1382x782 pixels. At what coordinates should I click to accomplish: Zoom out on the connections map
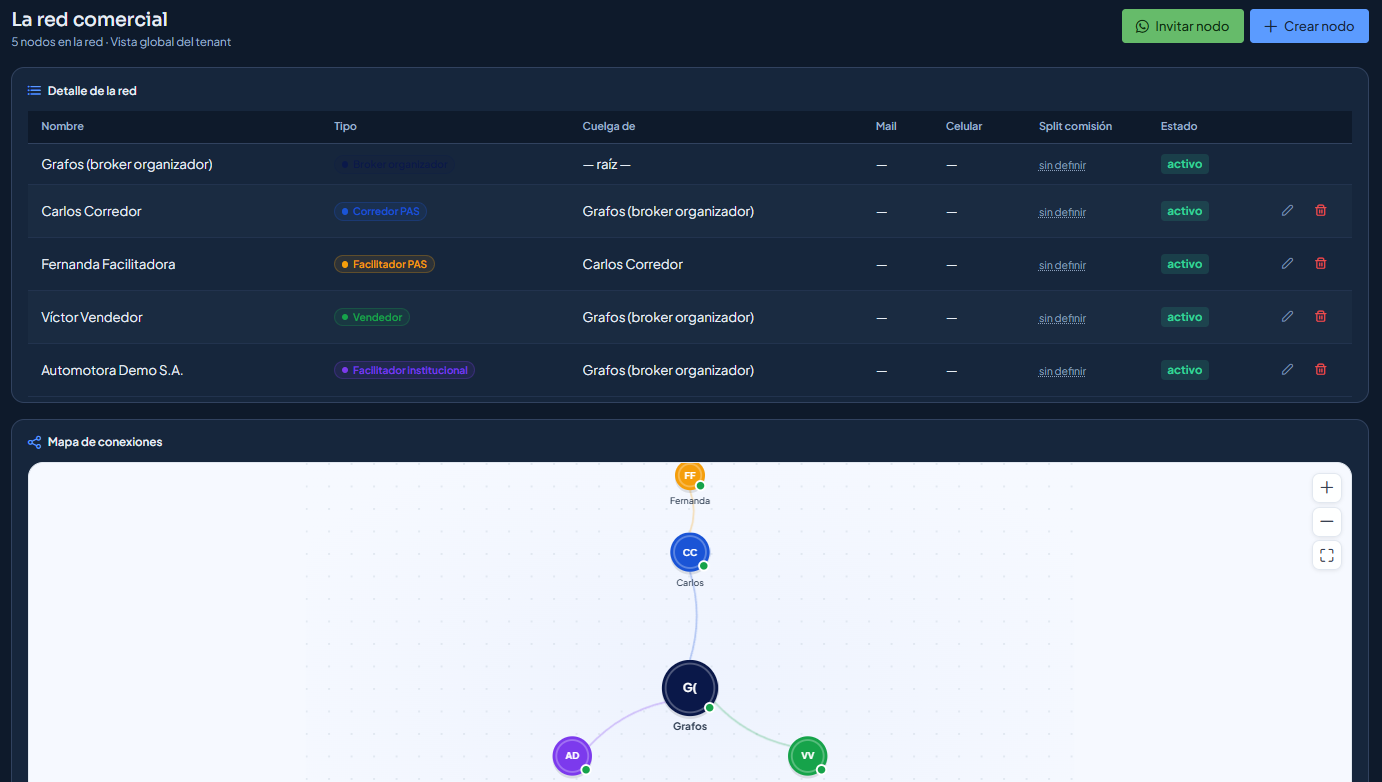pyautogui.click(x=1327, y=522)
